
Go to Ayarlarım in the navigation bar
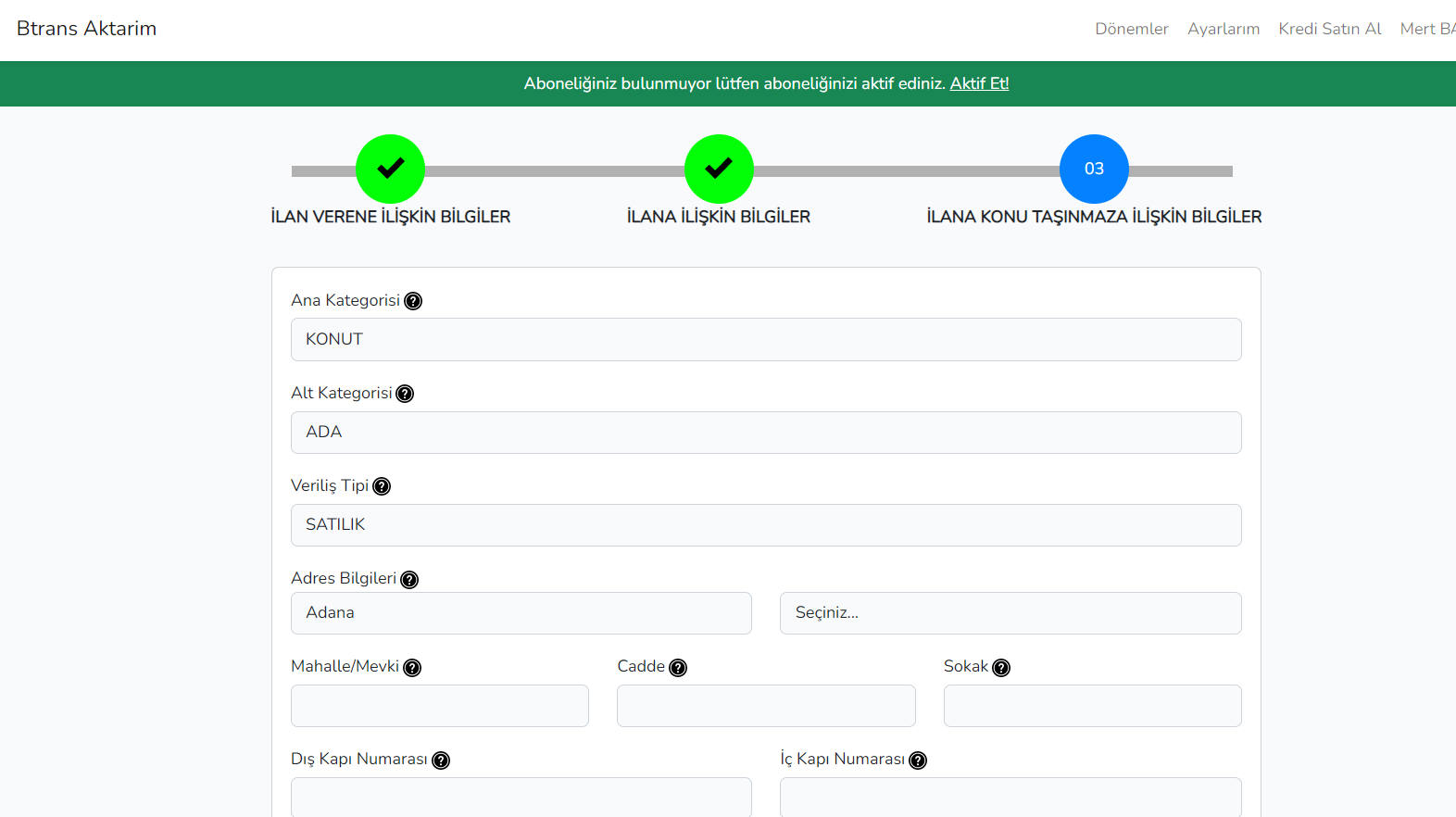pyautogui.click(x=1223, y=29)
